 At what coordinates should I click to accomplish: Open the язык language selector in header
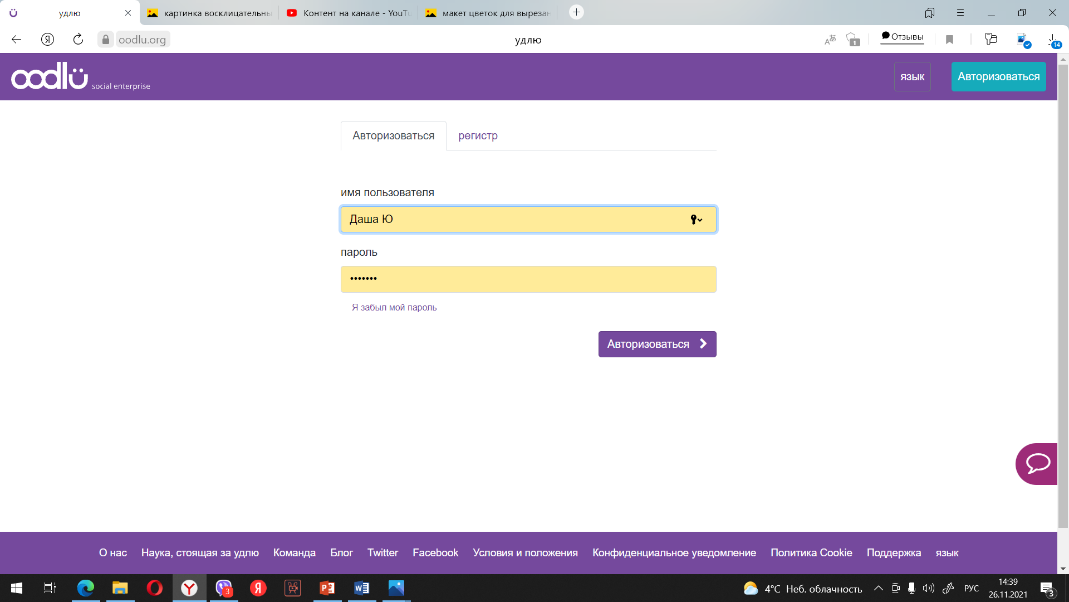pyautogui.click(x=911, y=77)
